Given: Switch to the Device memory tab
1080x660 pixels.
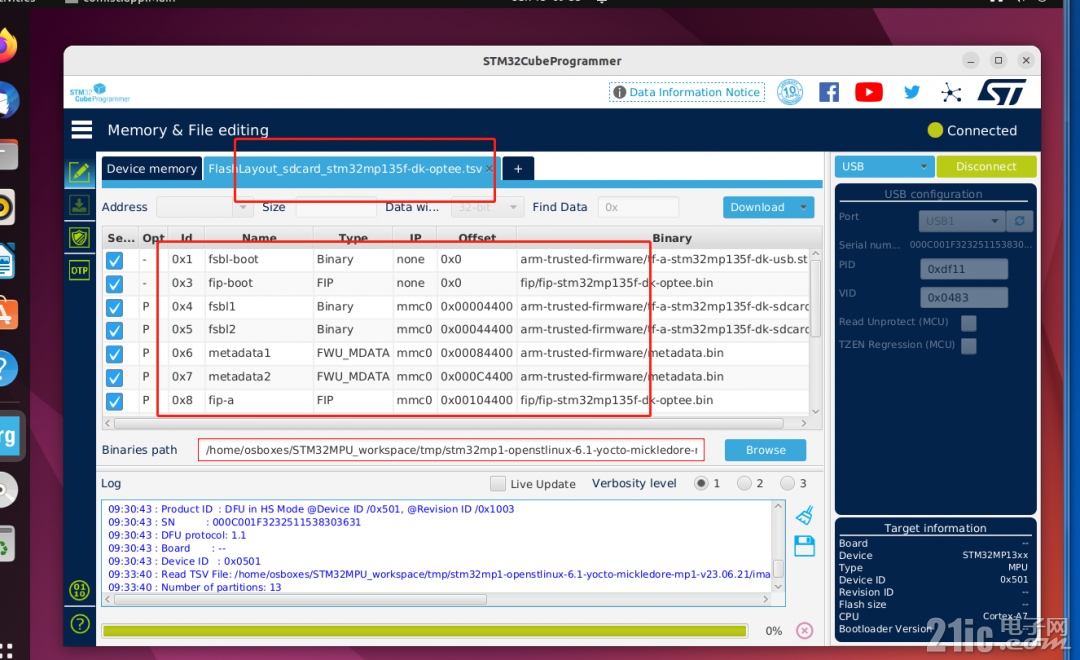Looking at the screenshot, I should point(152,169).
